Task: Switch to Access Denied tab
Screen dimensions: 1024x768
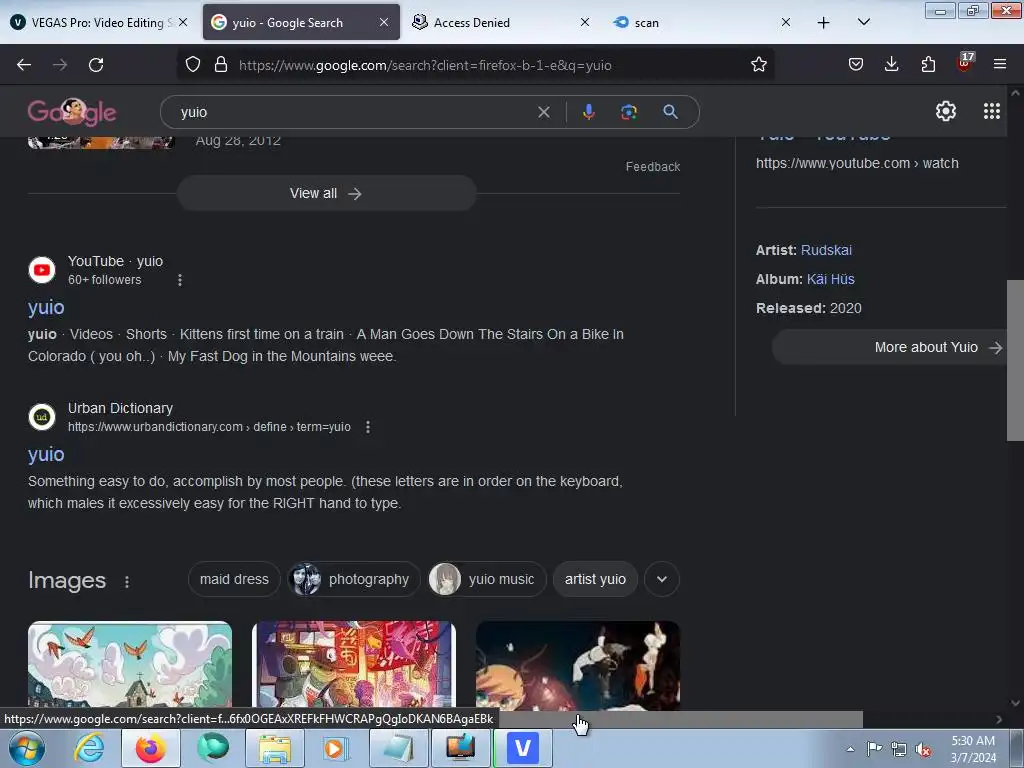Action: 501,23
